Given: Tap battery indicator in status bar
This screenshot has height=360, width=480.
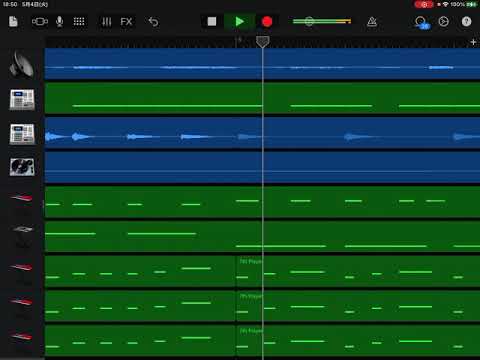Looking at the screenshot, I should (472, 4).
